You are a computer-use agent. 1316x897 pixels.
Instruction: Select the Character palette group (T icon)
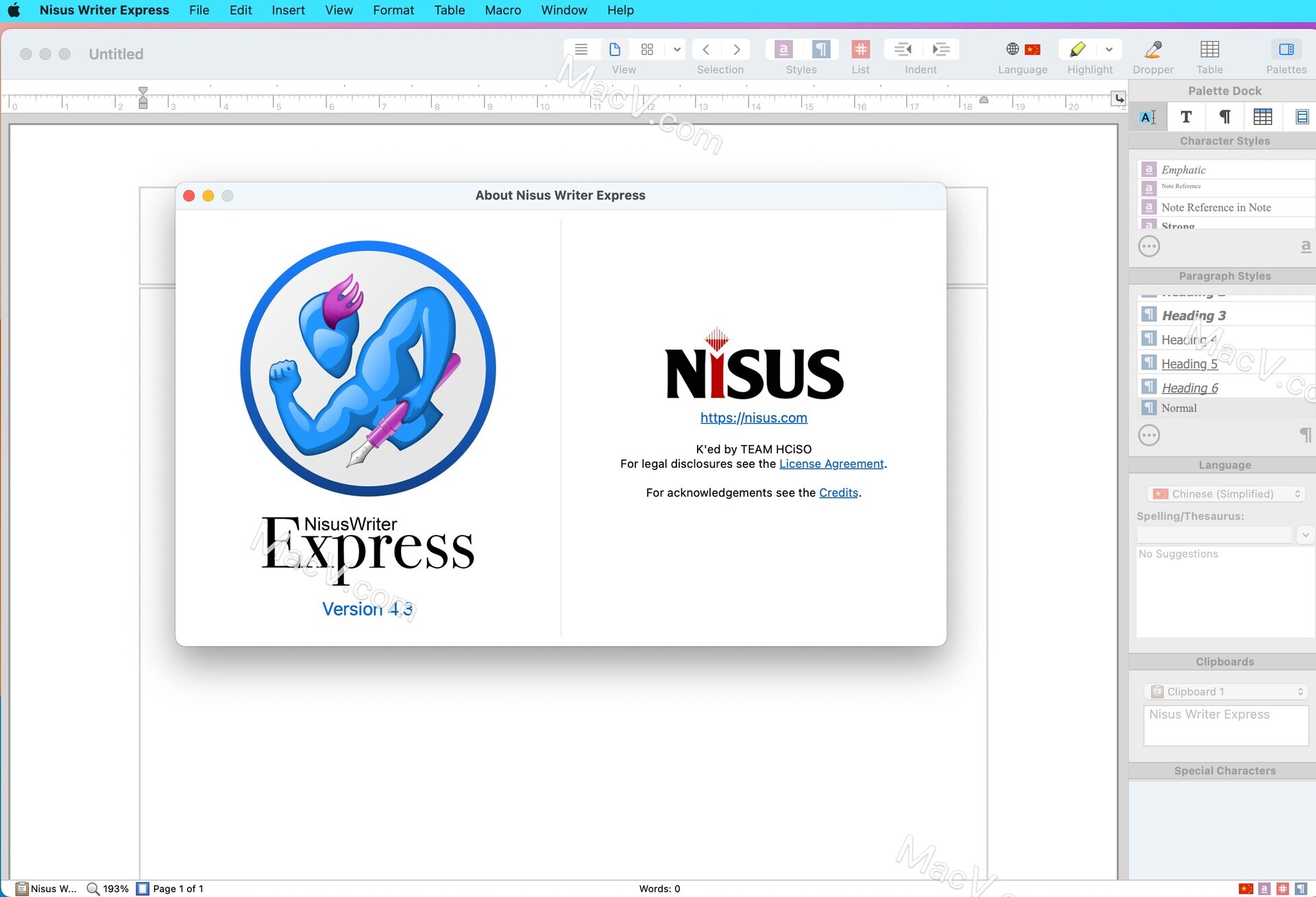(x=1186, y=117)
